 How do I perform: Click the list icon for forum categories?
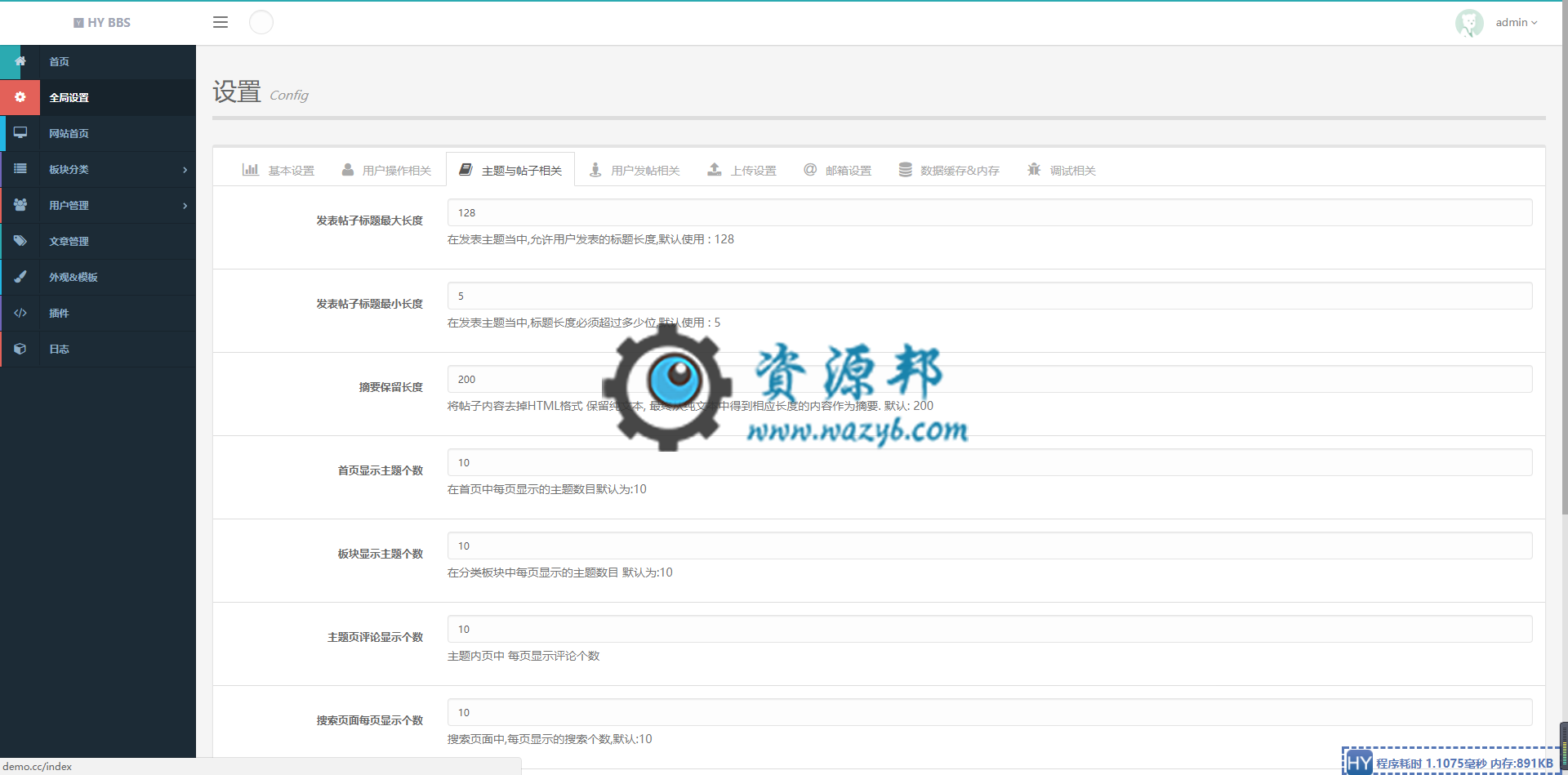pyautogui.click(x=20, y=168)
